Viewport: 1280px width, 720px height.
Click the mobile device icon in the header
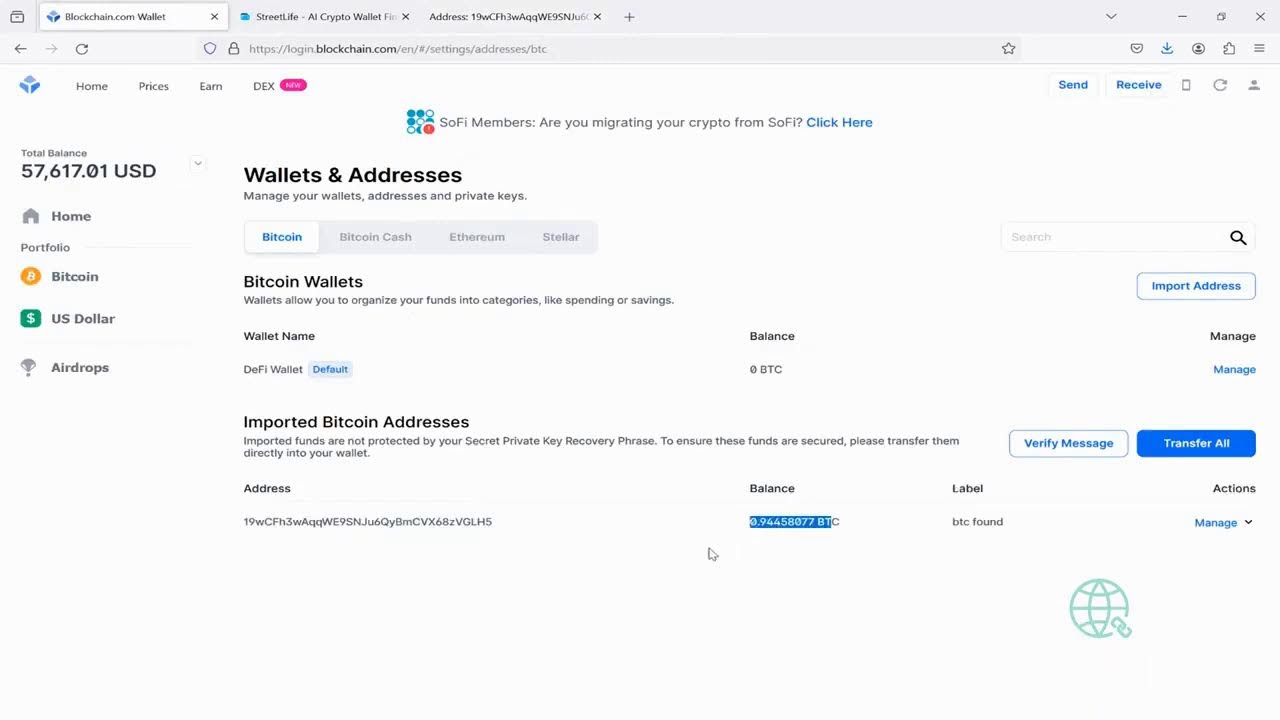(1186, 85)
